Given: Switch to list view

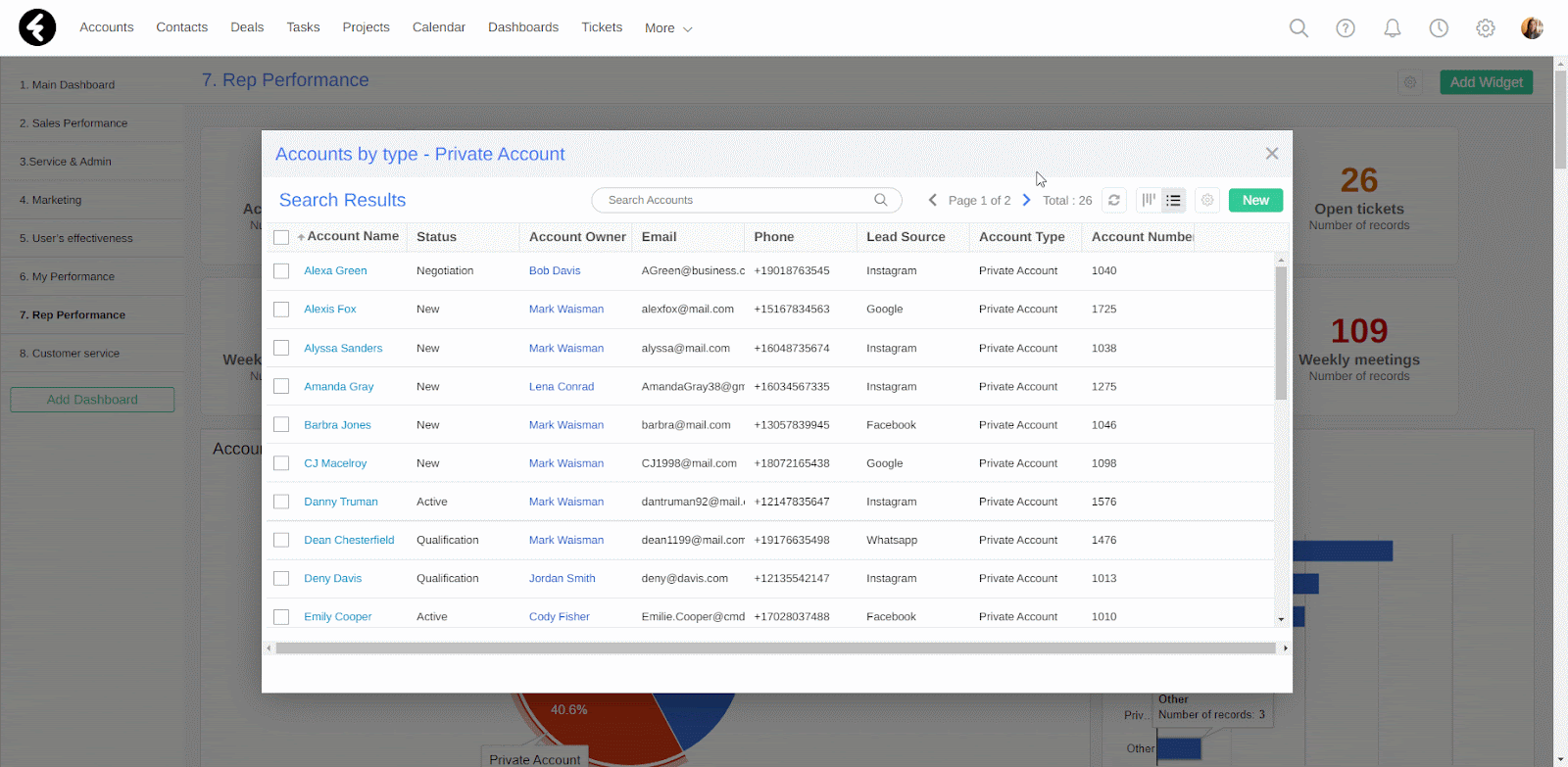Looking at the screenshot, I should coord(1173,200).
